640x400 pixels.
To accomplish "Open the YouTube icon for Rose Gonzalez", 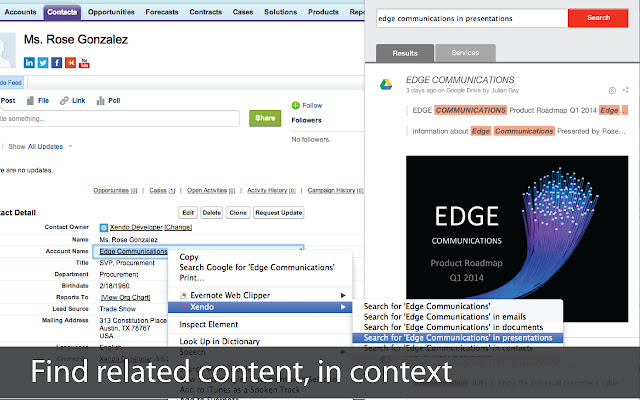I will 83,62.
